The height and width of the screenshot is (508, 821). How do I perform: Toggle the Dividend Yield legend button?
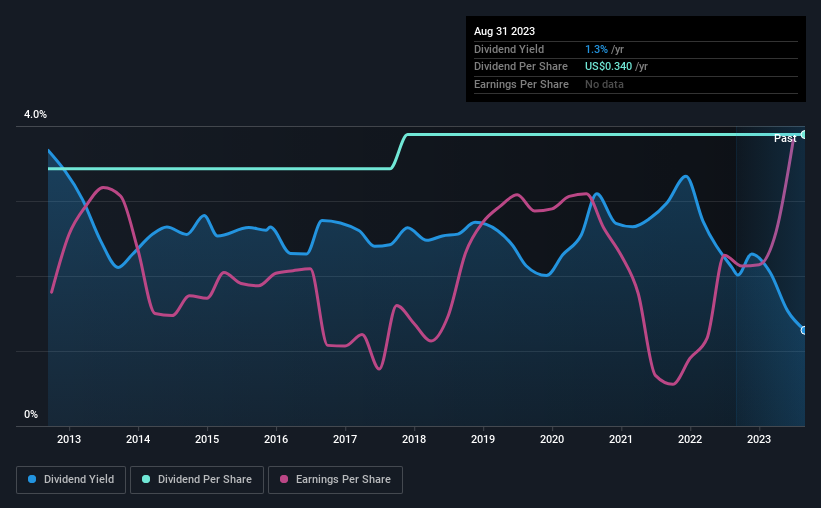(71, 480)
